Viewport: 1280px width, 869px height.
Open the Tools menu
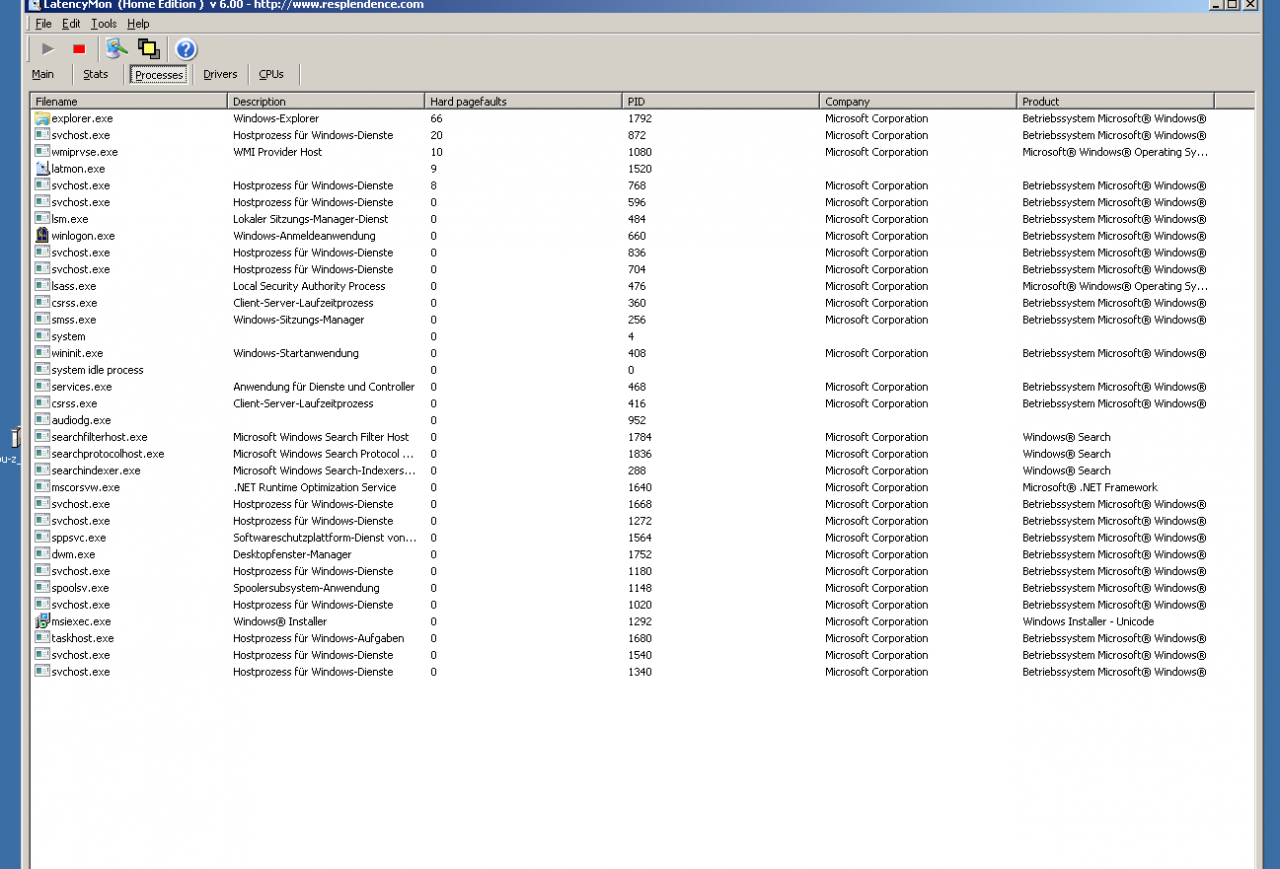pos(104,24)
